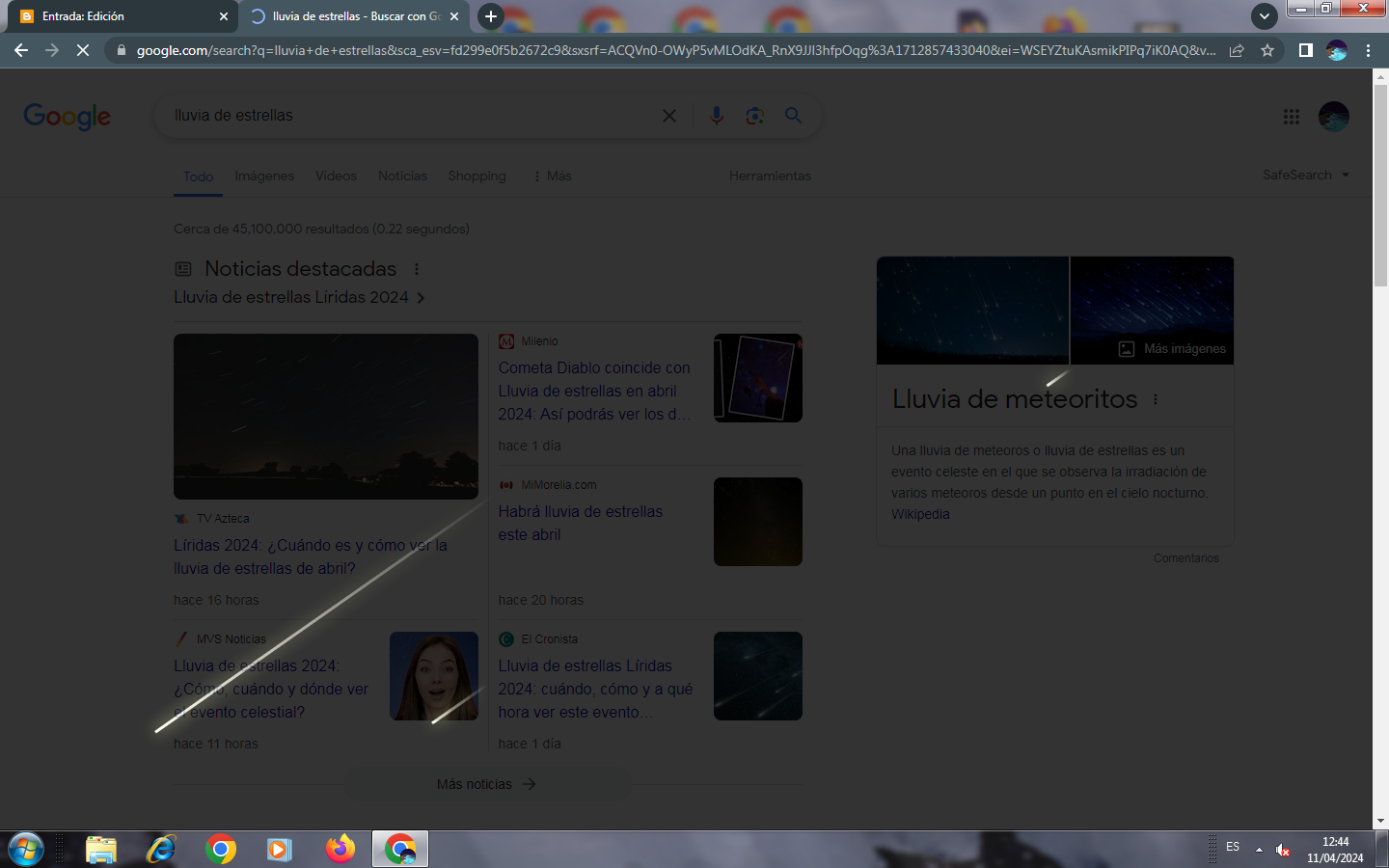Go back with the browser back arrow

[x=21, y=50]
